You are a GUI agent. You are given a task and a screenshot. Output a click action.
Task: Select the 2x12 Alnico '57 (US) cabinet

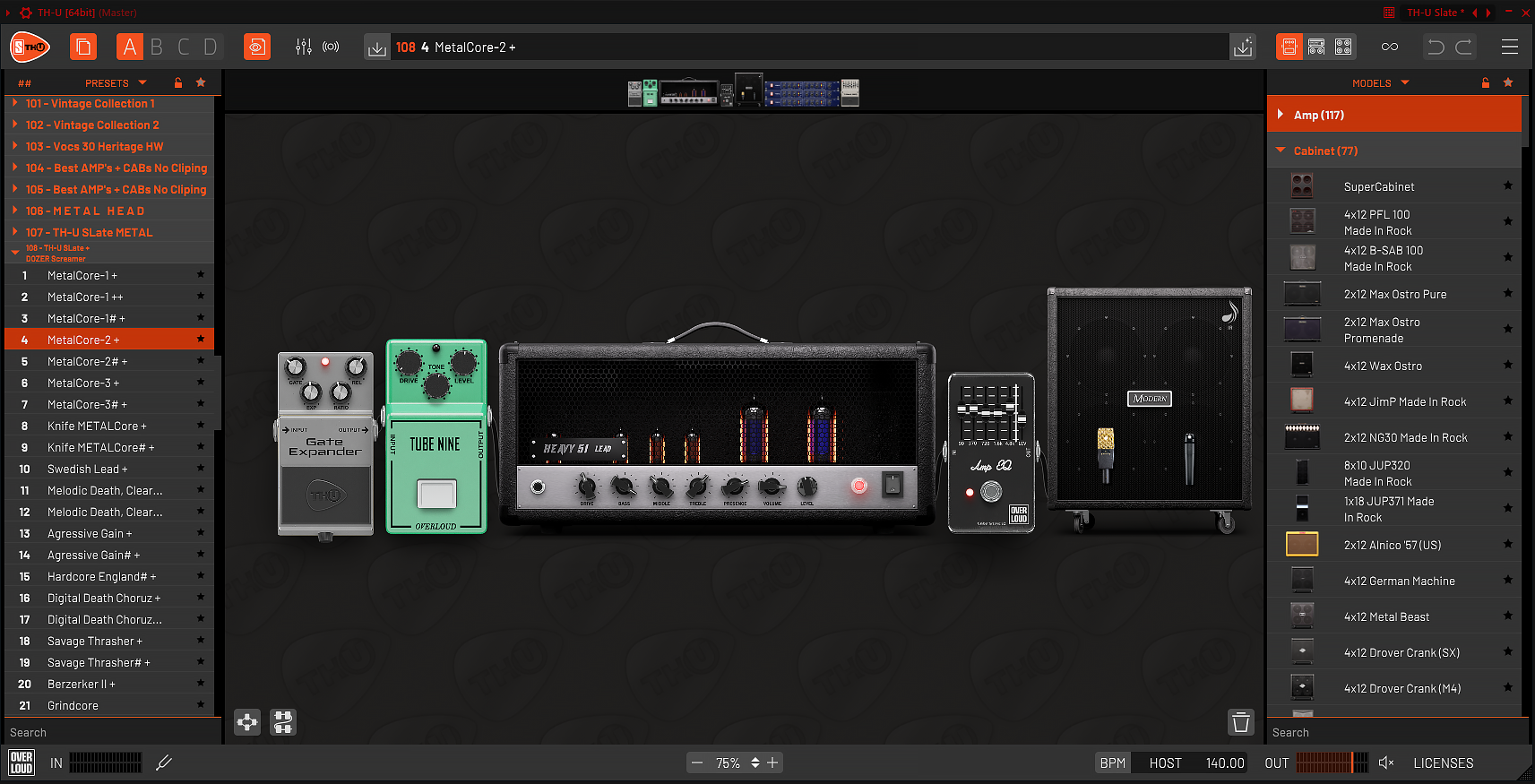click(1395, 545)
